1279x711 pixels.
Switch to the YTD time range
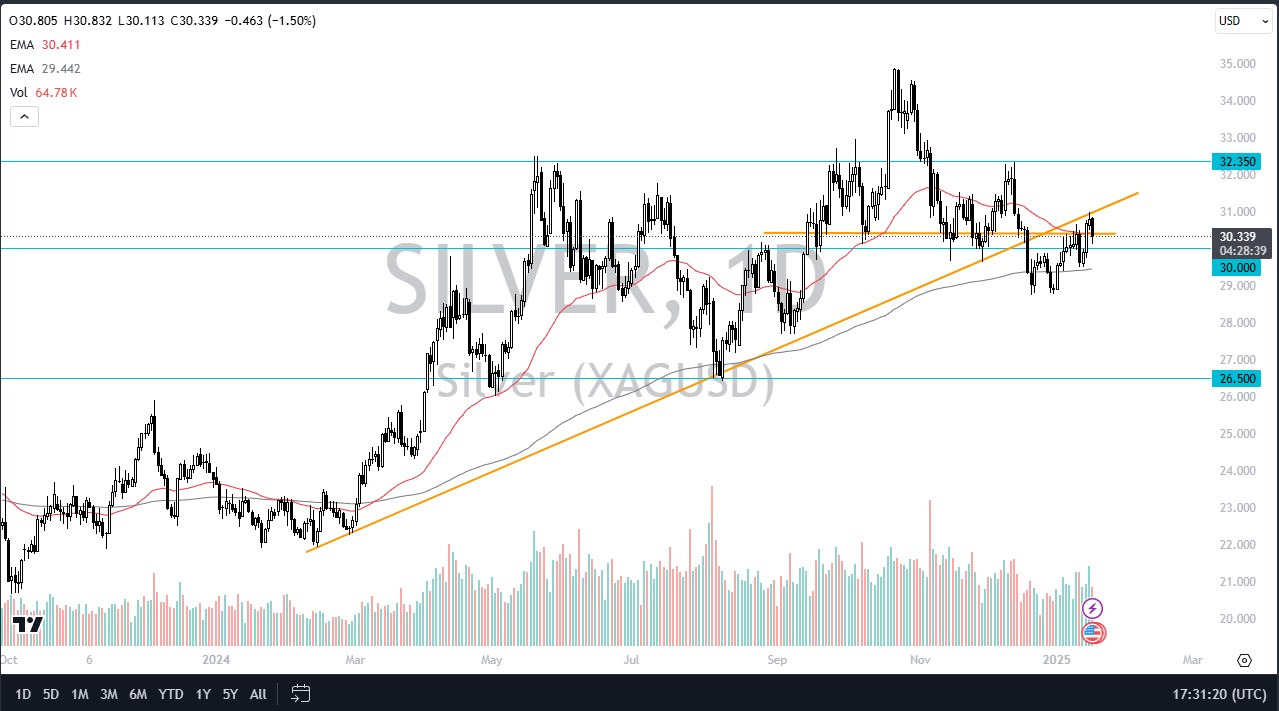tap(170, 693)
